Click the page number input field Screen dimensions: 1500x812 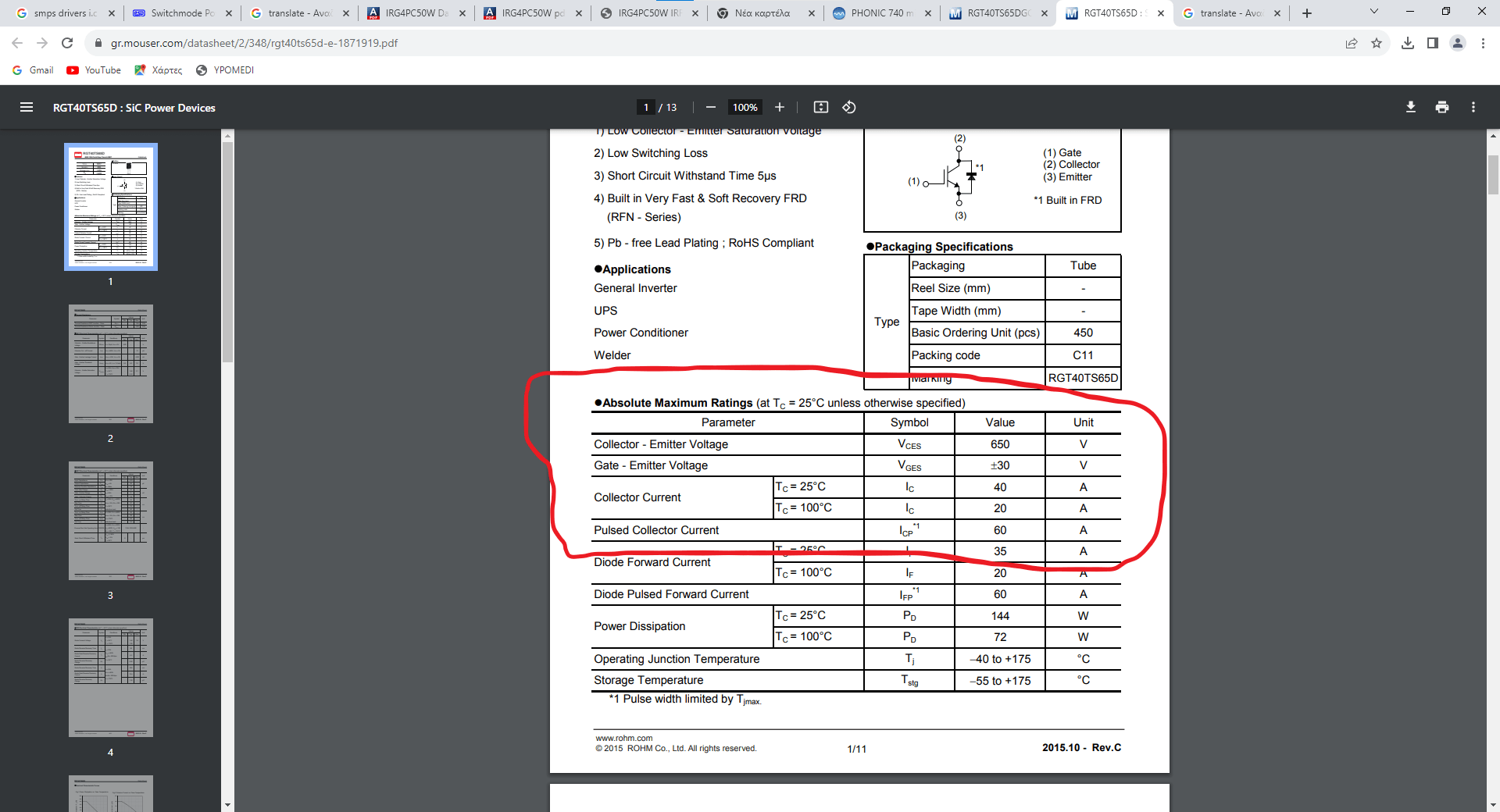pyautogui.click(x=646, y=107)
